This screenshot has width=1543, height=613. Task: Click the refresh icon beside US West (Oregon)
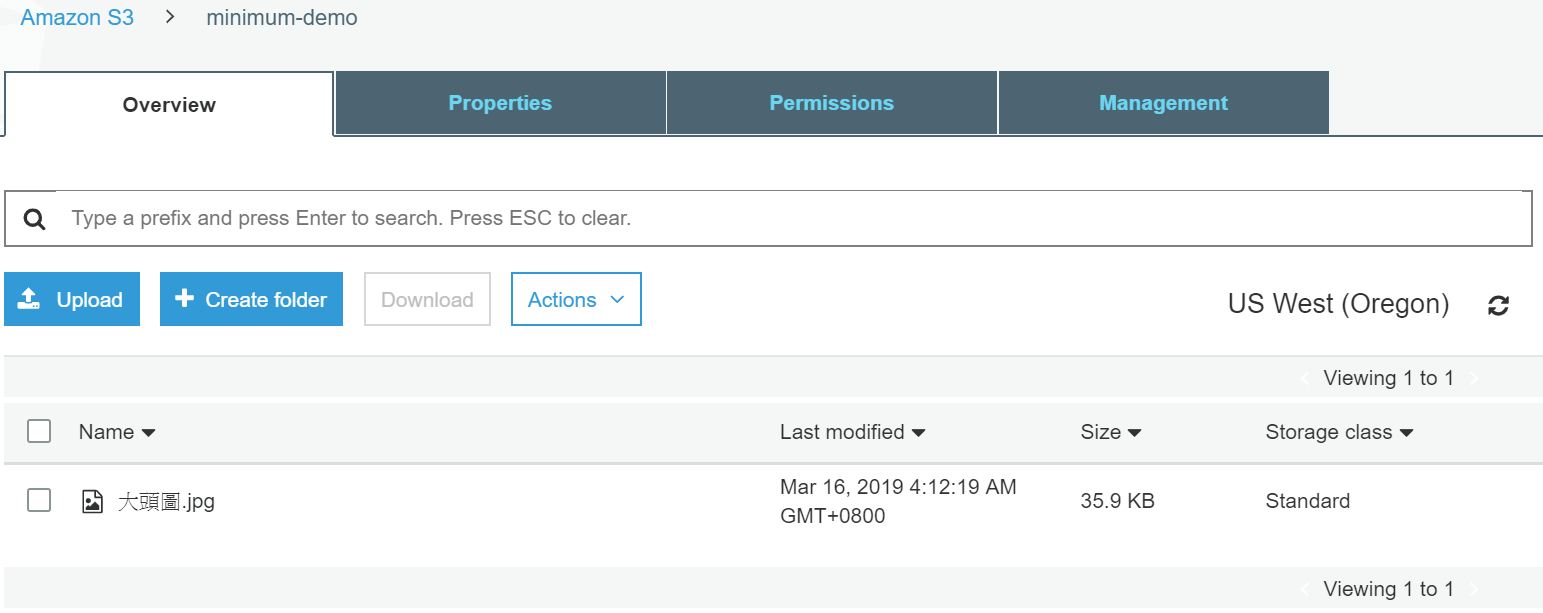coord(1497,306)
